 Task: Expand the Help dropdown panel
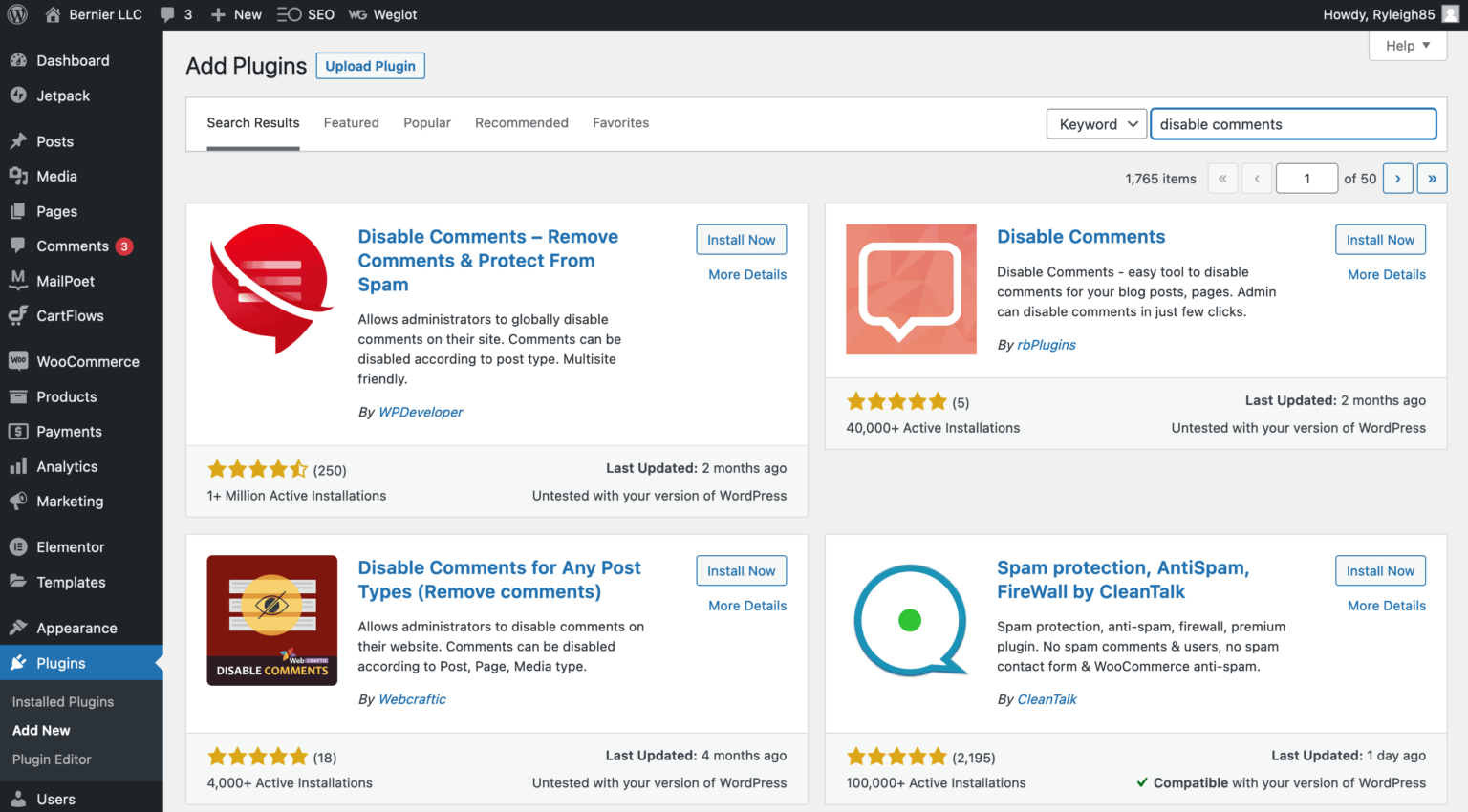point(1408,46)
